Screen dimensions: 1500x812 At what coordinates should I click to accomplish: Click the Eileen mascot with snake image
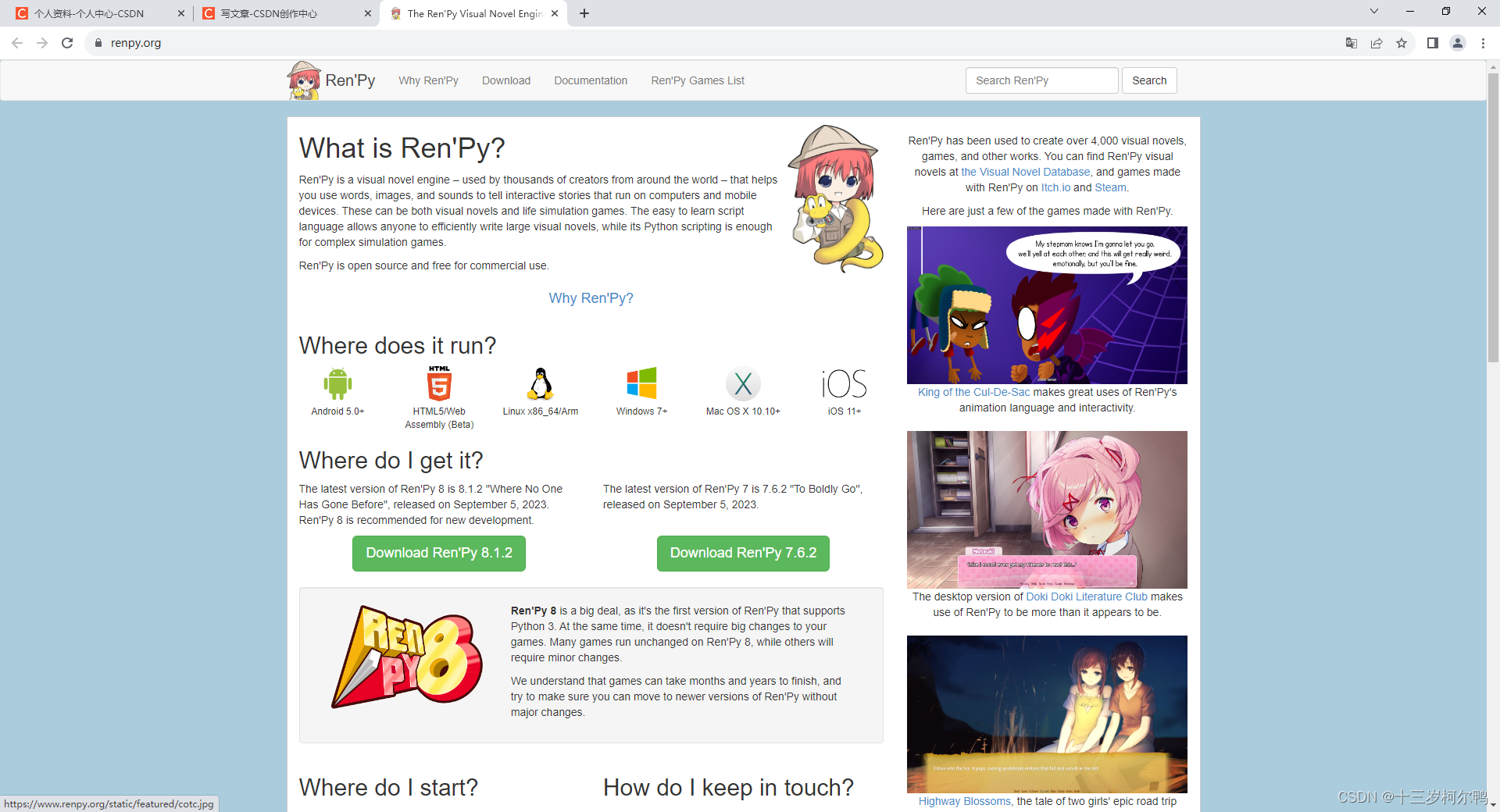click(835, 198)
